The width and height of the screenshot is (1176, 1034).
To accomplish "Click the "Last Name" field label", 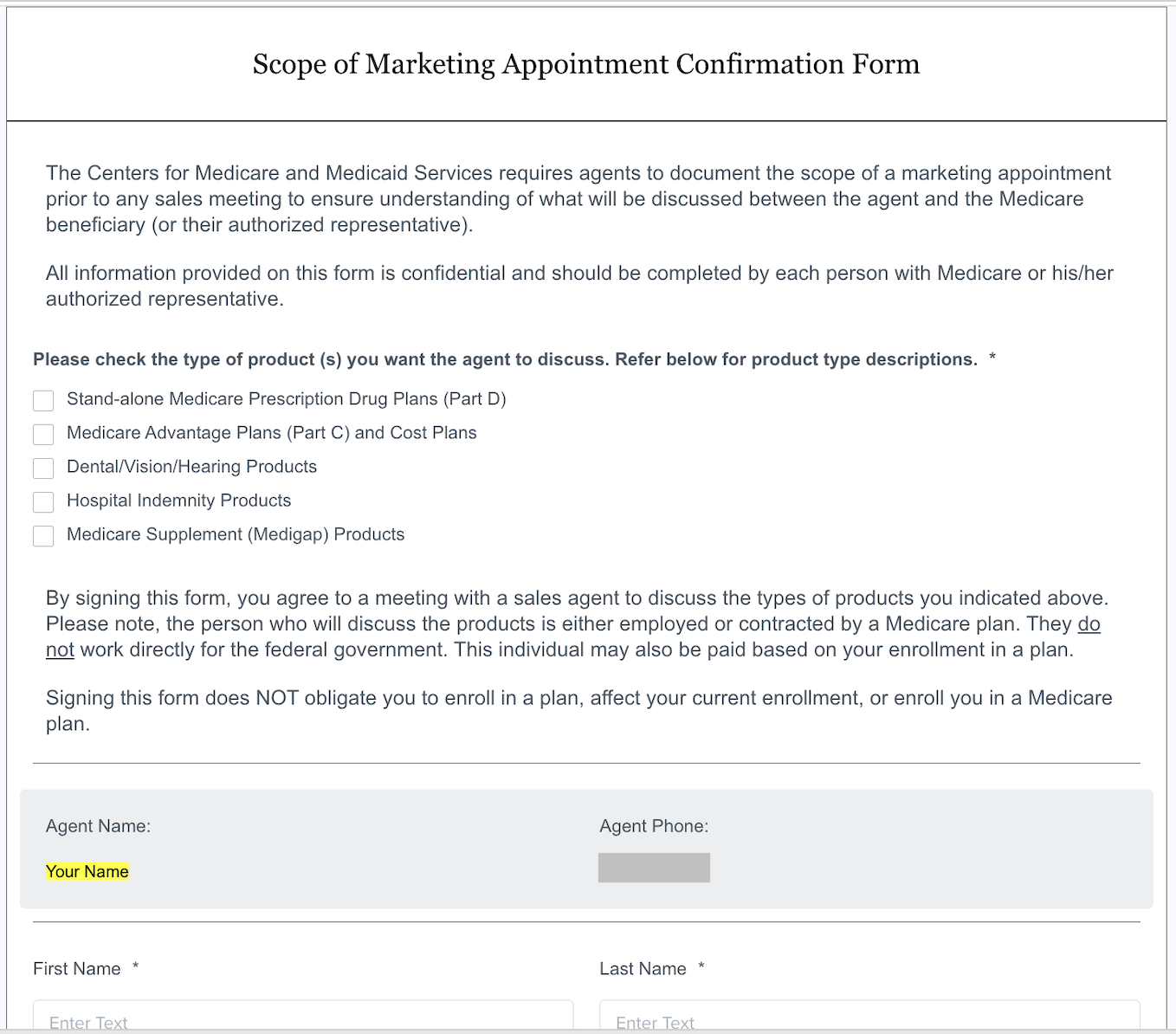I will click(x=643, y=969).
